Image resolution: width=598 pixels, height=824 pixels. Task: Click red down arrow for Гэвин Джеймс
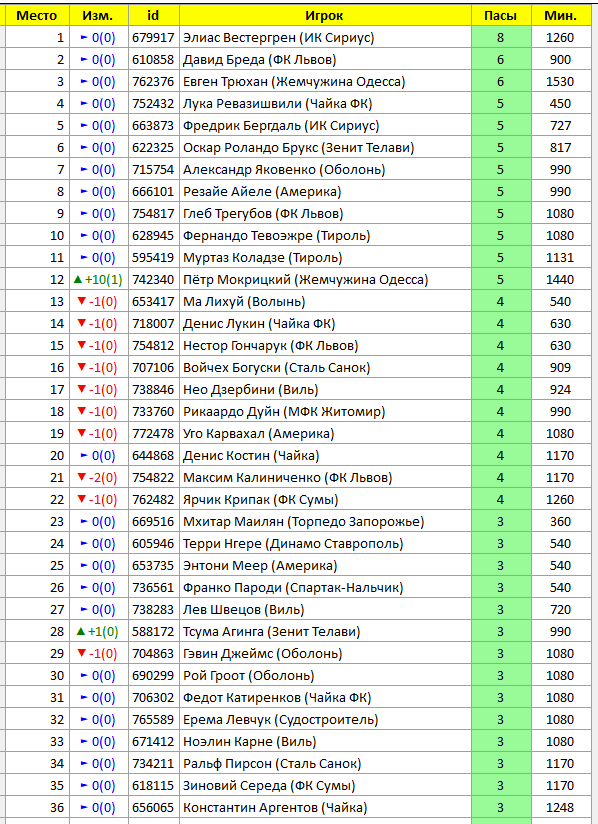click(x=81, y=653)
